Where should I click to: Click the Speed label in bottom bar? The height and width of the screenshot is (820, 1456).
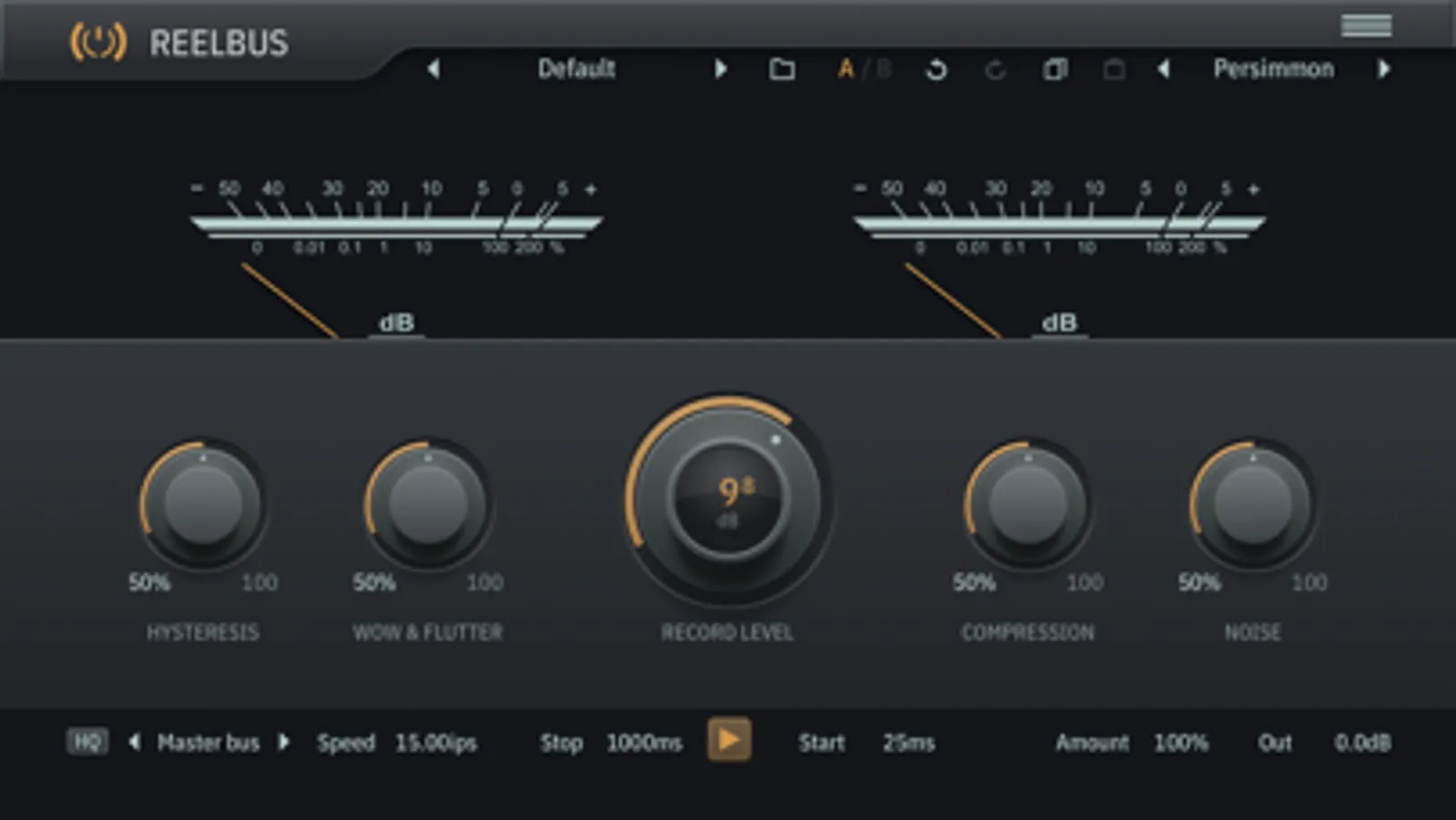tap(346, 743)
